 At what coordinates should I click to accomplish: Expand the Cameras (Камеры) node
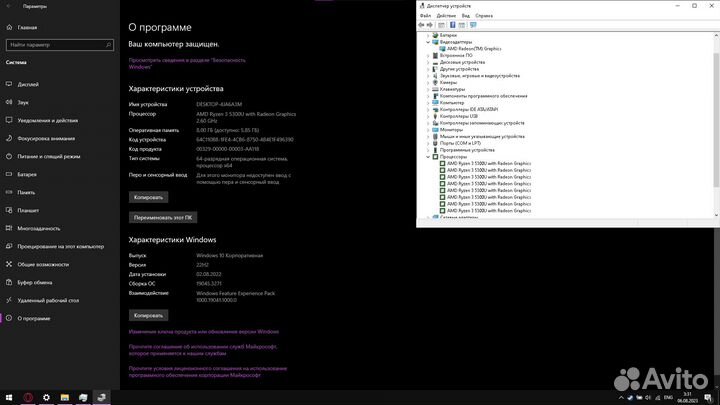click(x=428, y=82)
